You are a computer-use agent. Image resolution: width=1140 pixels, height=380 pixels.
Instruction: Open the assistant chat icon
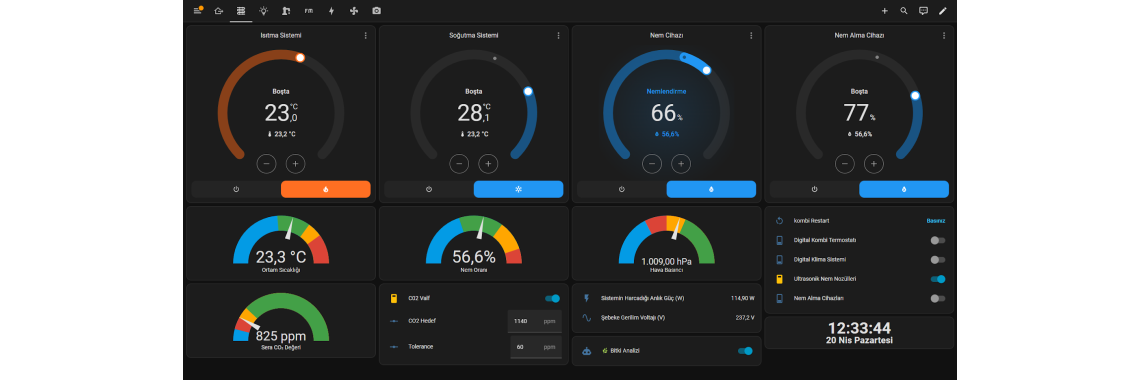(923, 11)
